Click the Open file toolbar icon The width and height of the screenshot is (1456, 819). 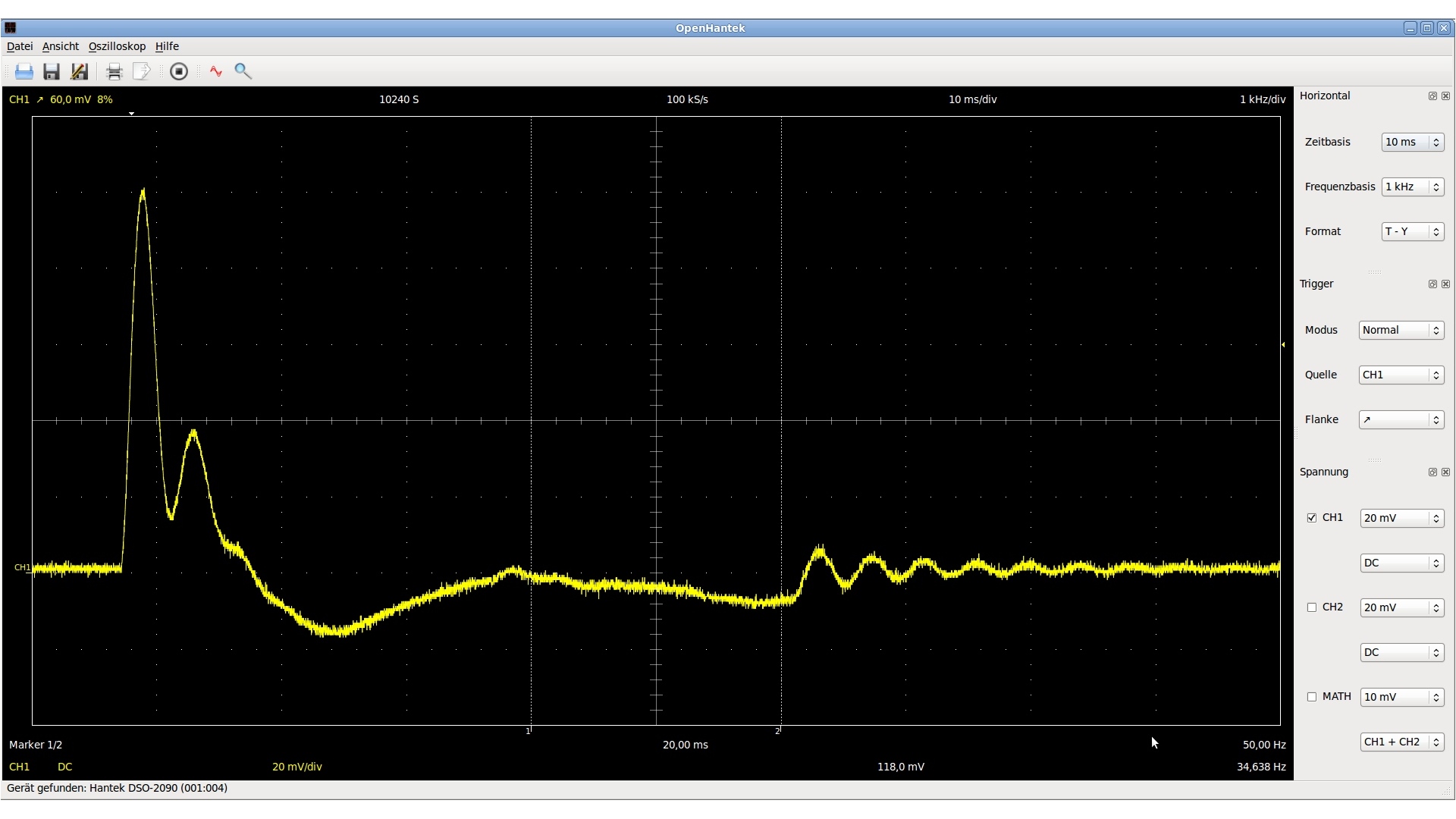(x=24, y=71)
